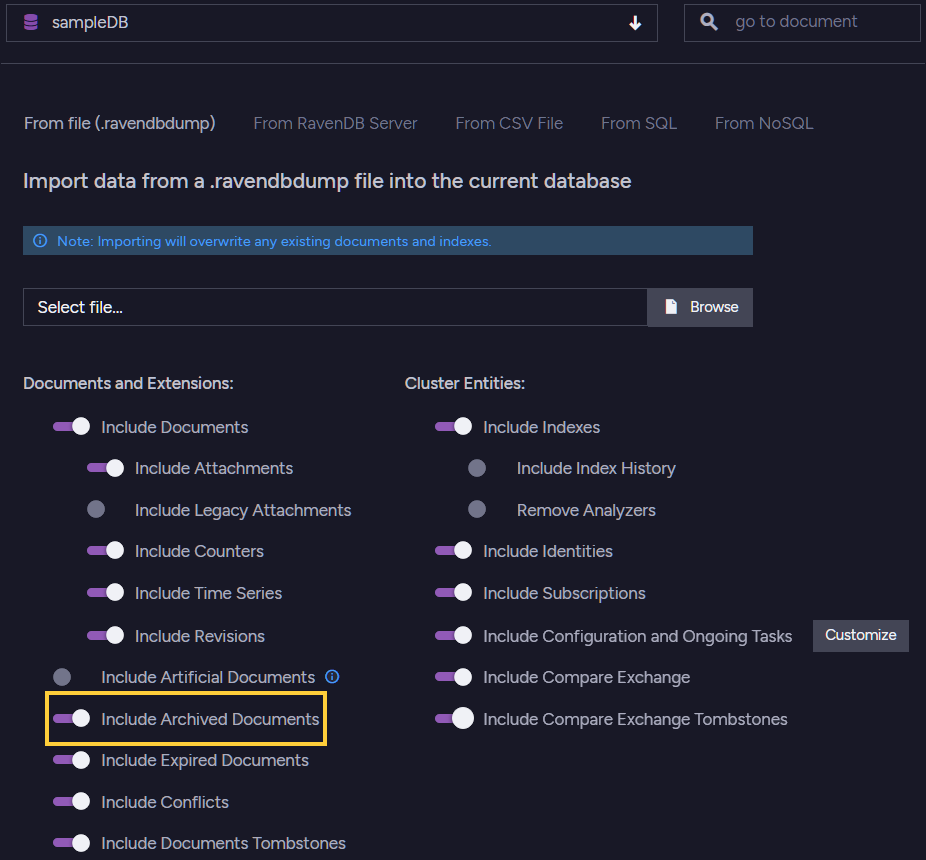
Task: Switch to From RavenDB Server tab
Action: click(335, 123)
